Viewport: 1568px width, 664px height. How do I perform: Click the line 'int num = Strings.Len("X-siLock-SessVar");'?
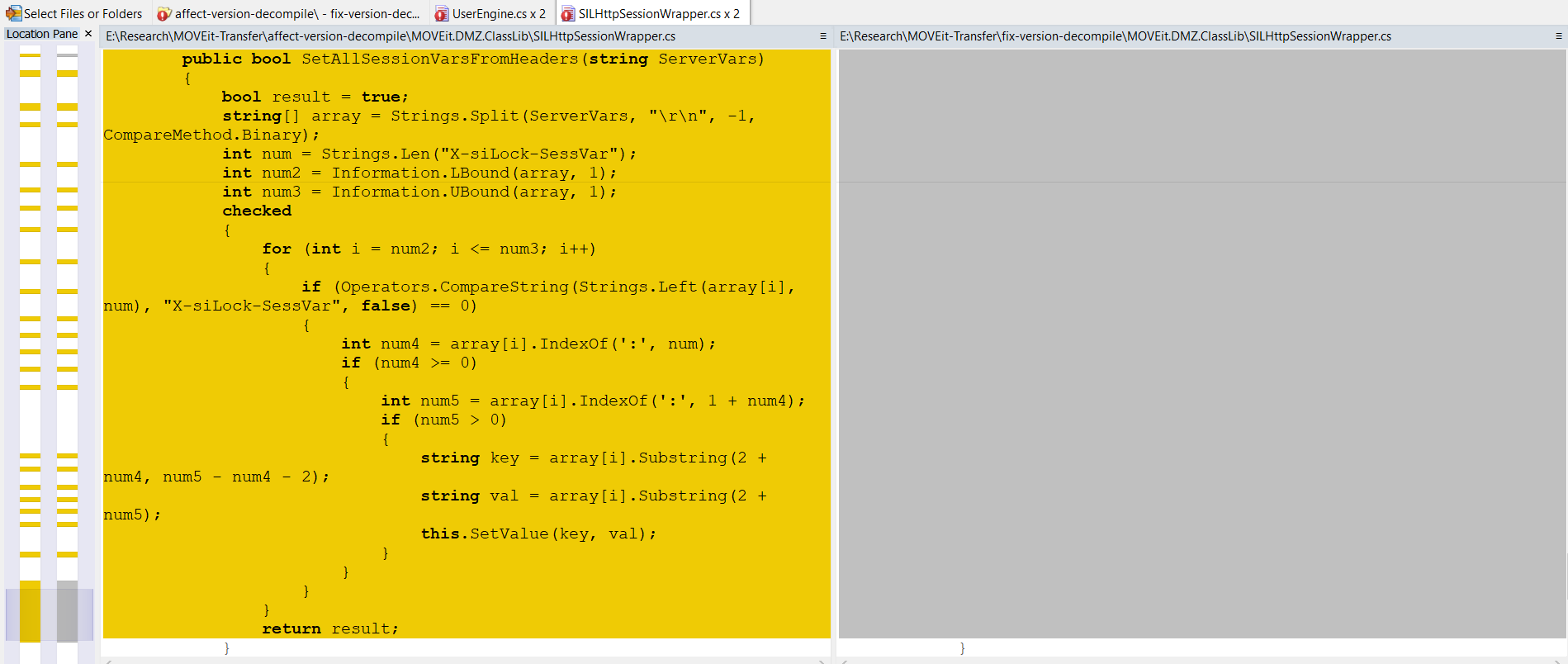click(429, 154)
